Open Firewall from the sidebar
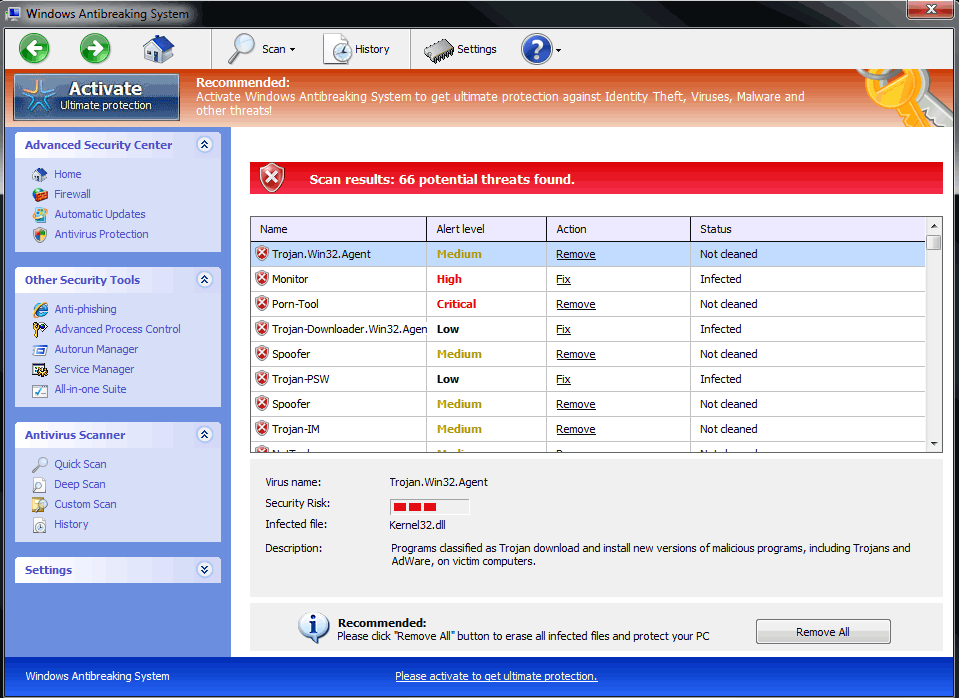 pyautogui.click(x=72, y=194)
